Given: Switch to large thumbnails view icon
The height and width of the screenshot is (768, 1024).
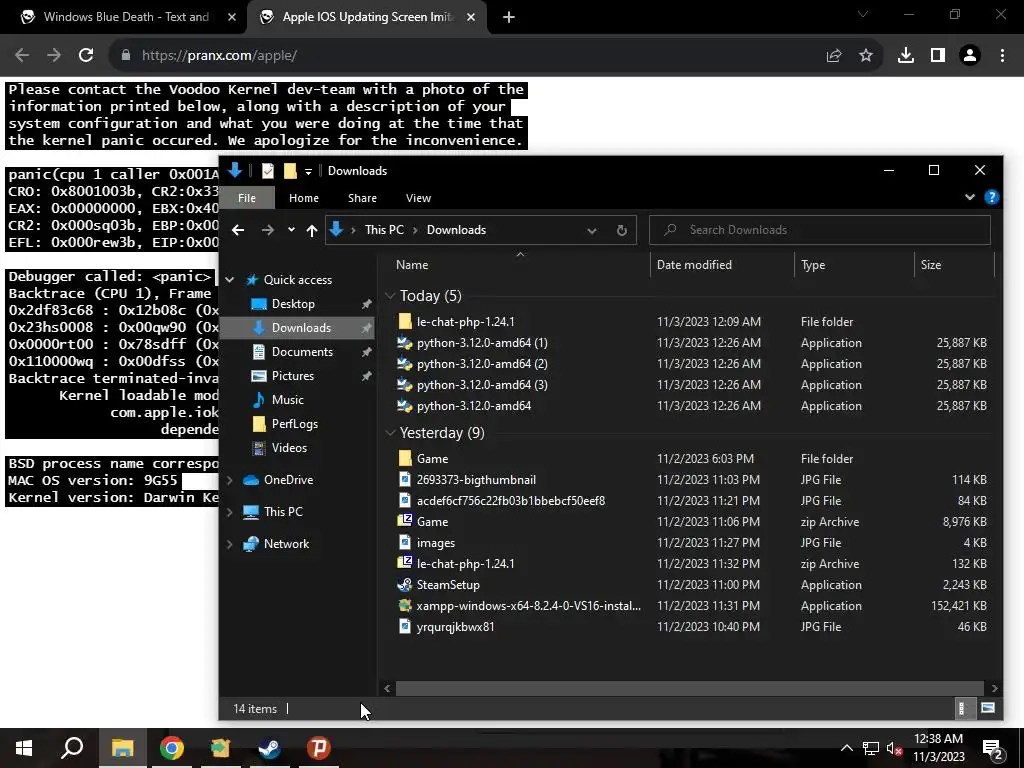Looking at the screenshot, I should point(987,709).
